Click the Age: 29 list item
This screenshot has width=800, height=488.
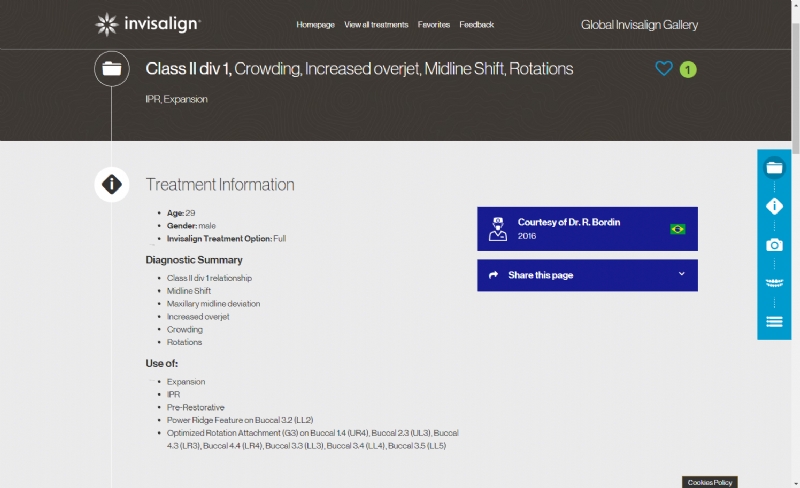(x=181, y=213)
